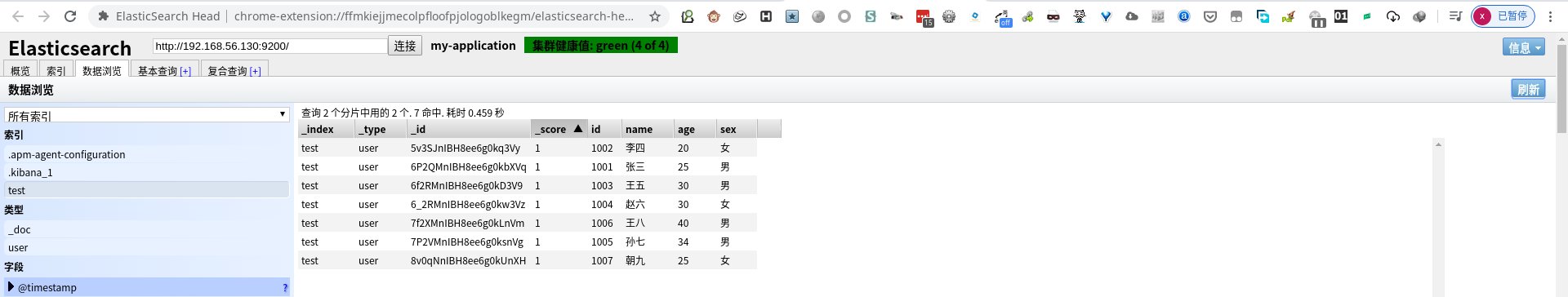This screenshot has width=1568, height=297.
Task: Click the _id cell 6f2RMnIBH8ee6g0kD3V9
Action: click(466, 185)
